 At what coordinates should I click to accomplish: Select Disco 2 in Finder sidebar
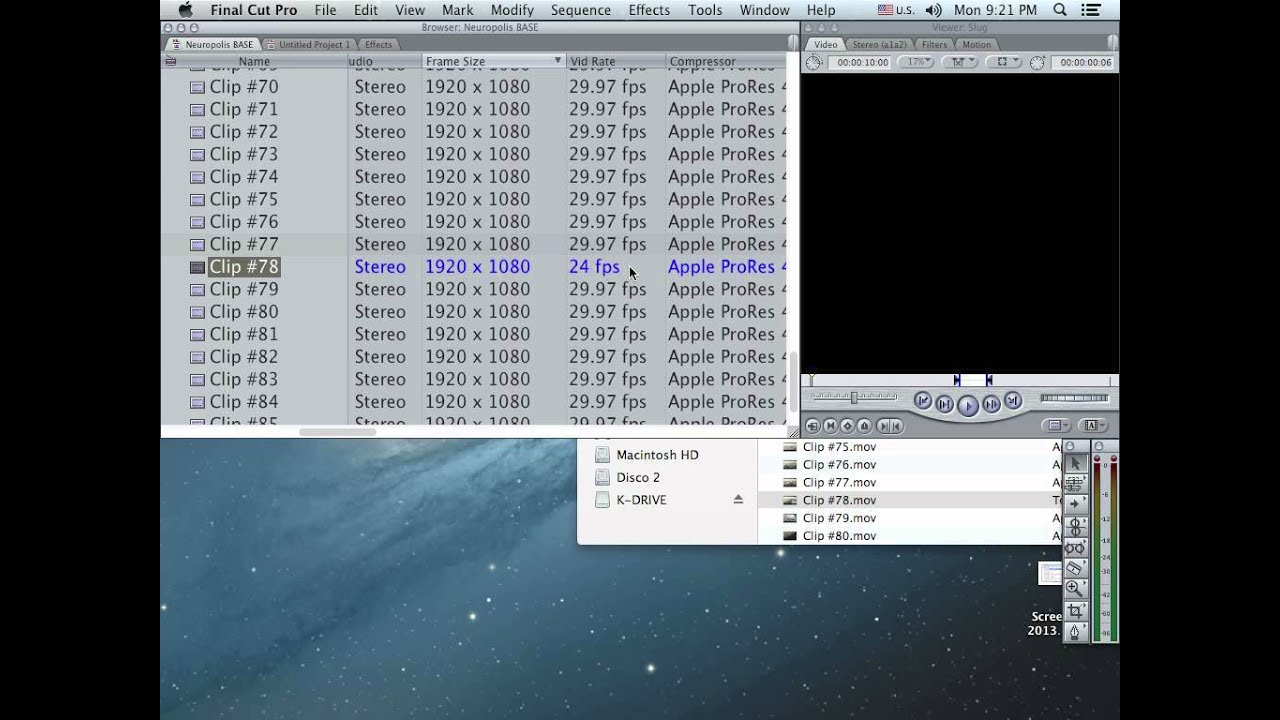pyautogui.click(x=638, y=477)
